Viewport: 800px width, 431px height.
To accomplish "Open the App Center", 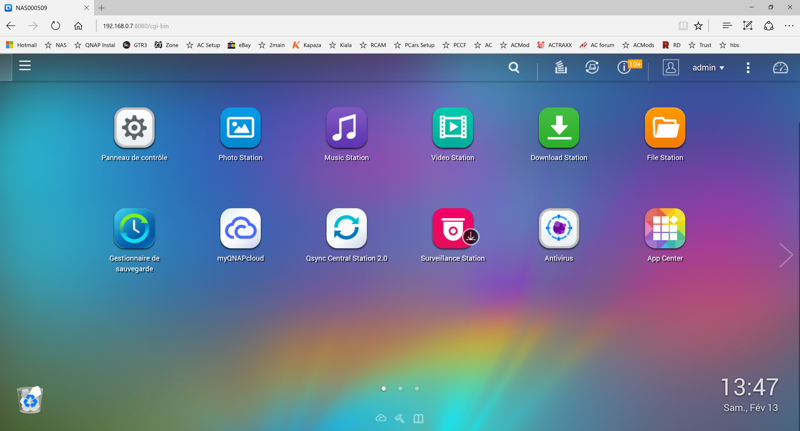I will pyautogui.click(x=664, y=229).
